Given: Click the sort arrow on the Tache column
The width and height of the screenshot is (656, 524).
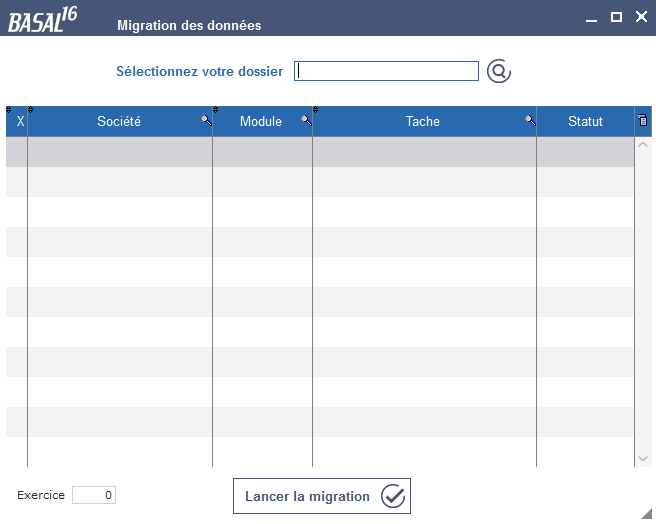Looking at the screenshot, I should 315,110.
